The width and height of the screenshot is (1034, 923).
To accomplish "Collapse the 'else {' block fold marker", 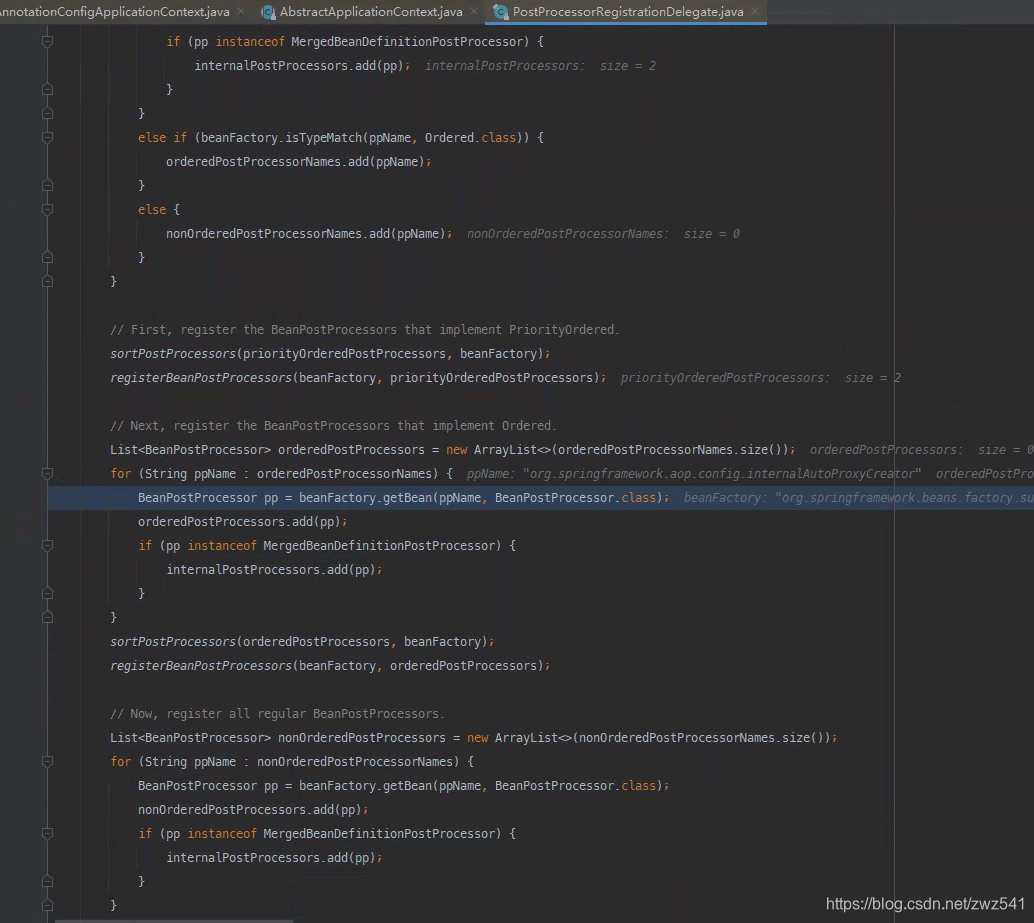I will [47, 209].
